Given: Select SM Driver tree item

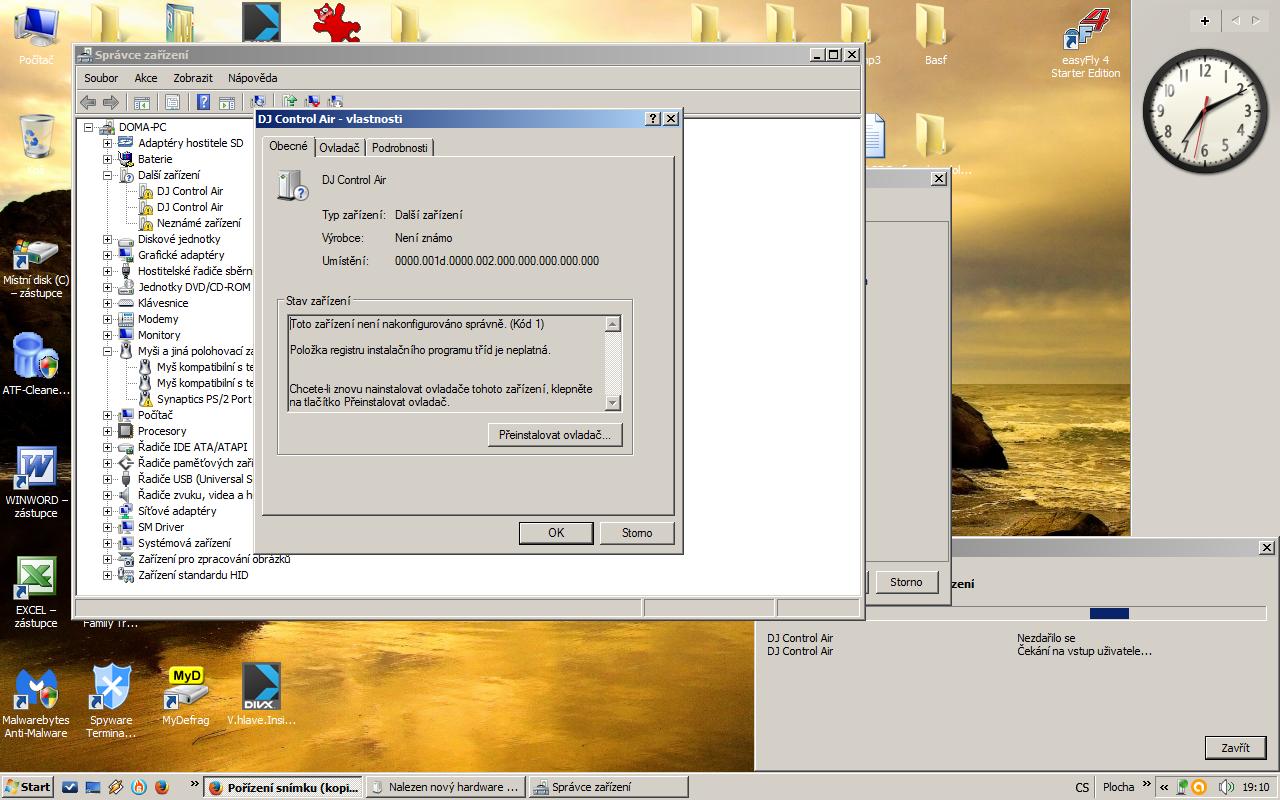Looking at the screenshot, I should 161,527.
